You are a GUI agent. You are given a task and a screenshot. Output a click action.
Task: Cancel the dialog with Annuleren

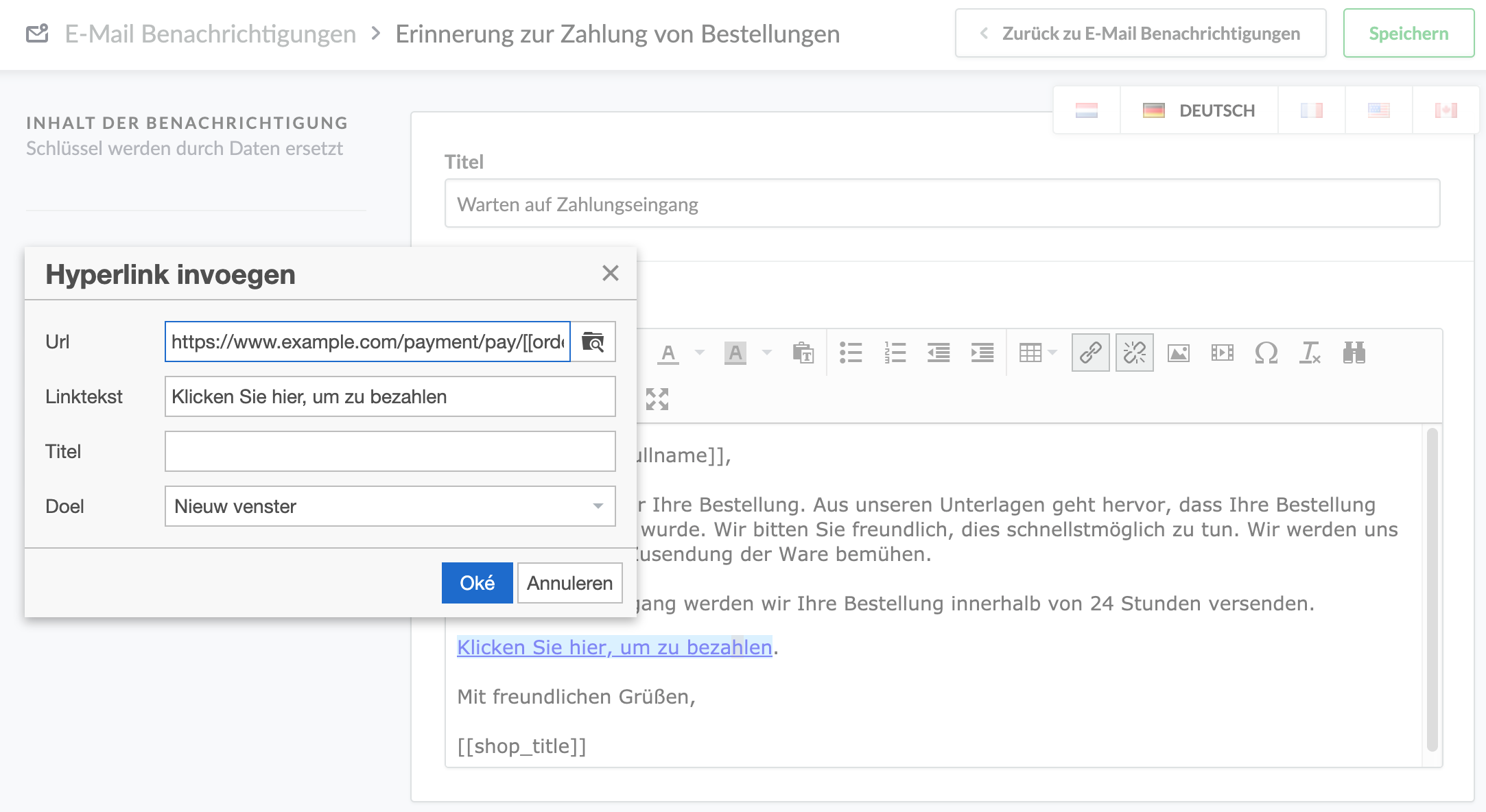tap(569, 583)
